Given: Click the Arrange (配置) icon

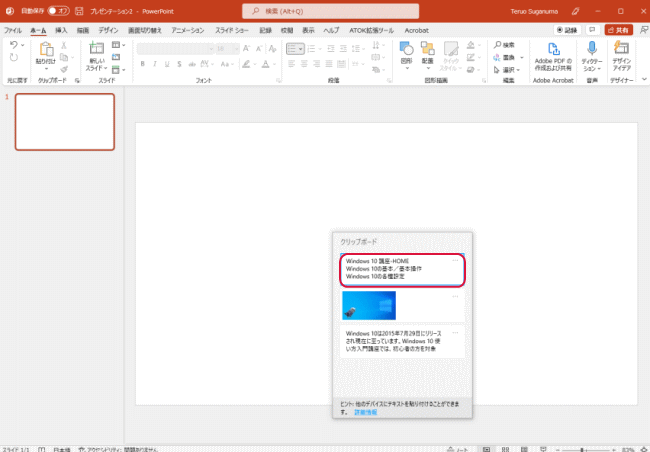Looking at the screenshot, I should coord(427,49).
